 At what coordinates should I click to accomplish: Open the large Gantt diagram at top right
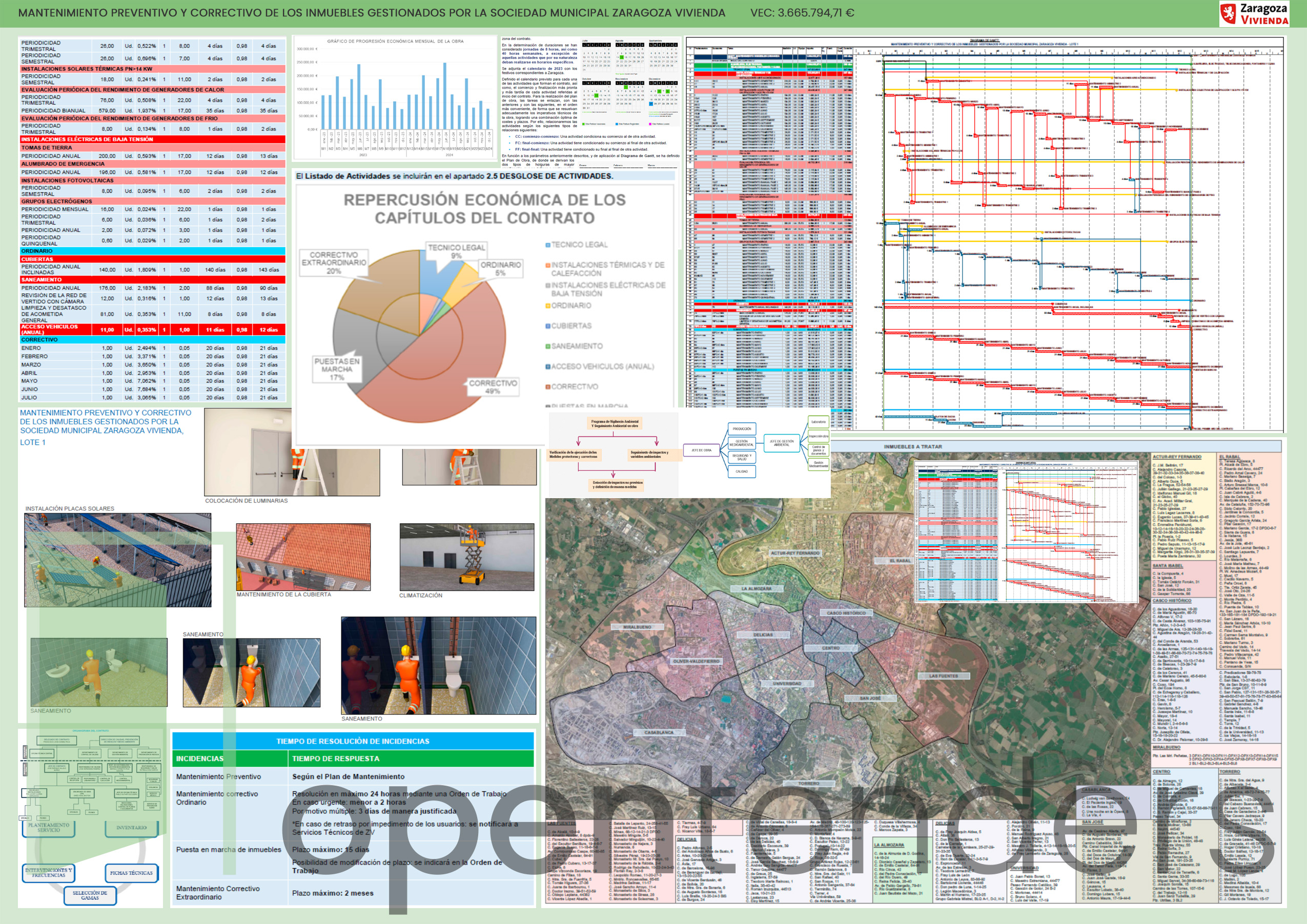coord(985,234)
